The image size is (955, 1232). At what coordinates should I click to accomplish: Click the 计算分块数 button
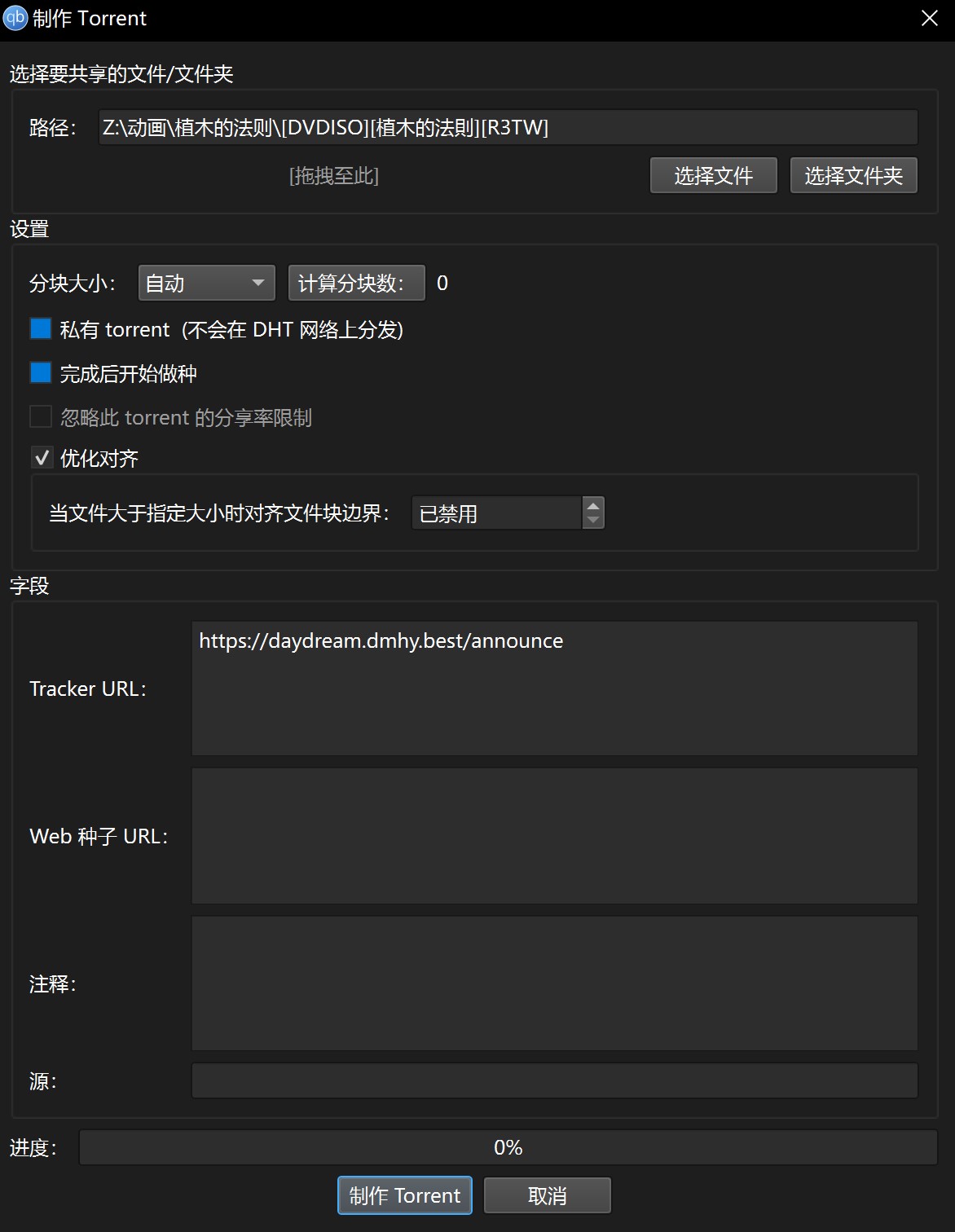point(357,283)
